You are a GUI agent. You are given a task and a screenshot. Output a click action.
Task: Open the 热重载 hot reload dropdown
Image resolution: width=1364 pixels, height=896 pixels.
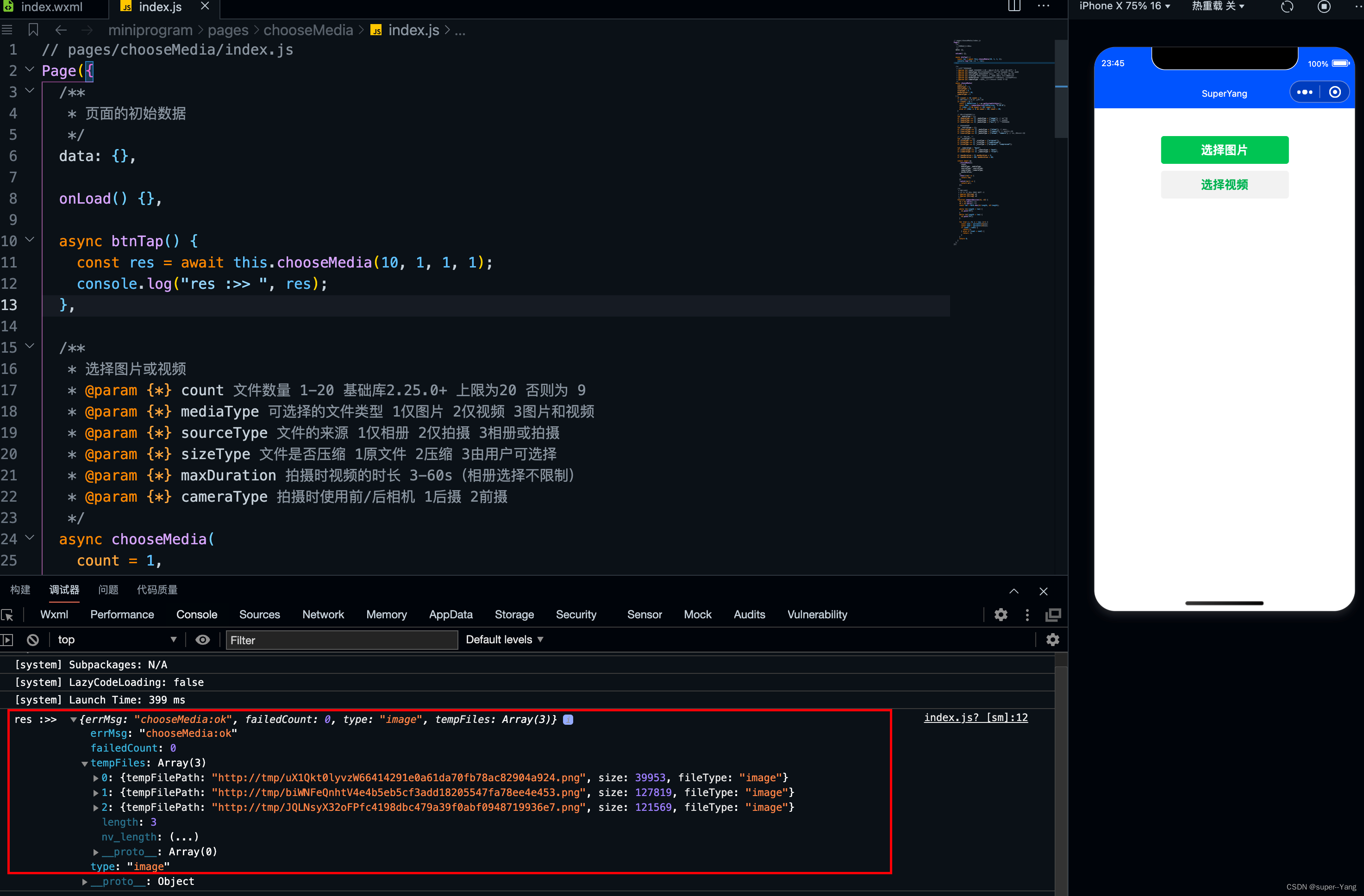(1218, 6)
